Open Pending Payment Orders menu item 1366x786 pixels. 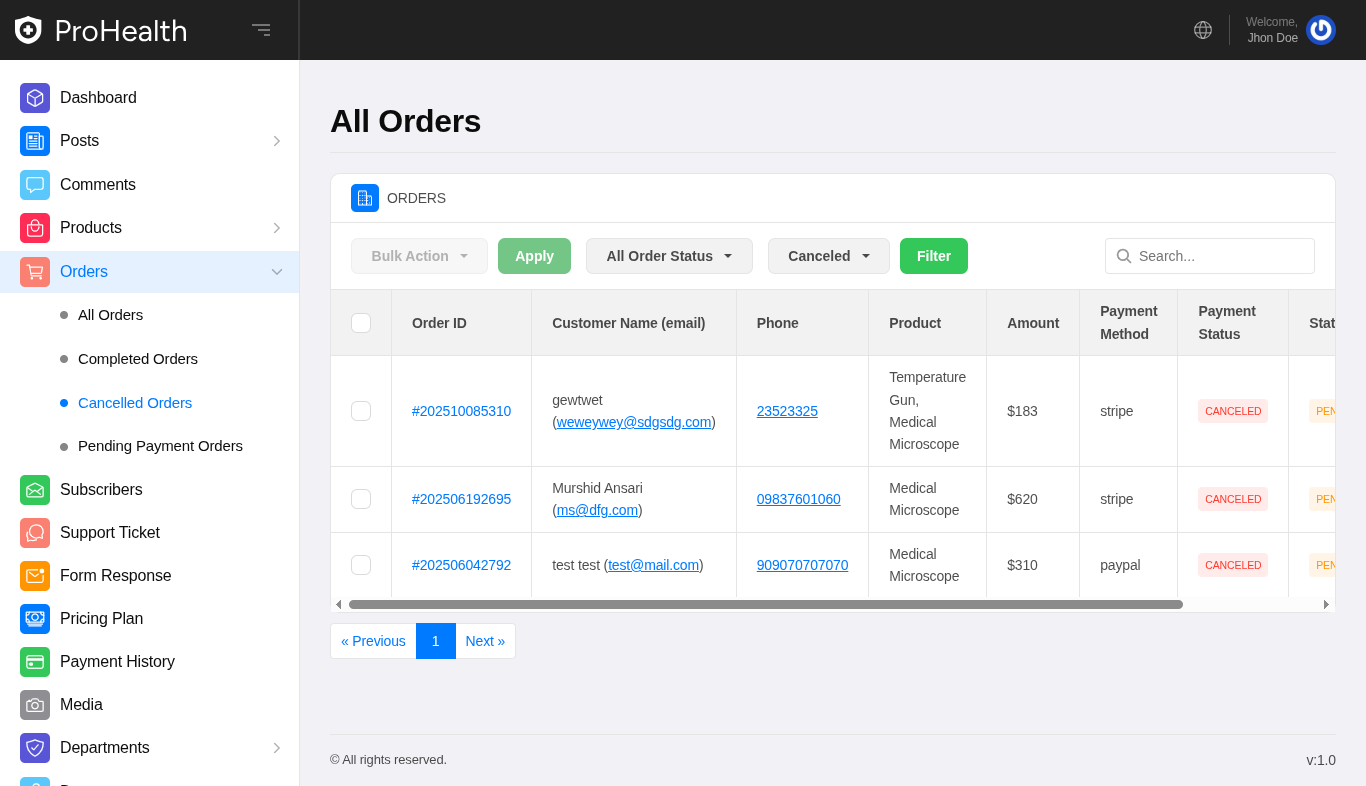pos(160,446)
